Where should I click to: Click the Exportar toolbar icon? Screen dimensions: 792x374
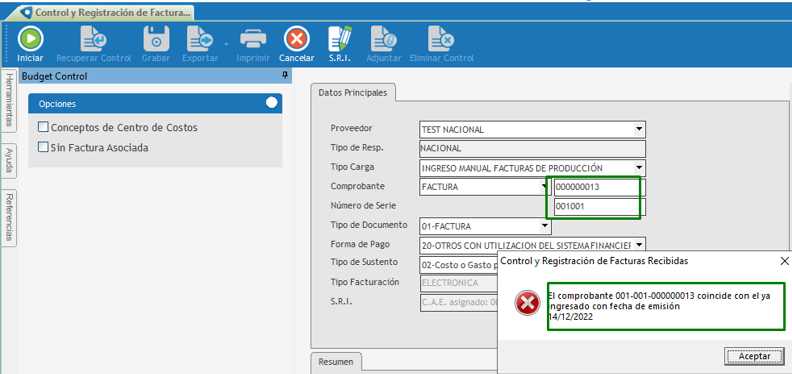[x=200, y=39]
